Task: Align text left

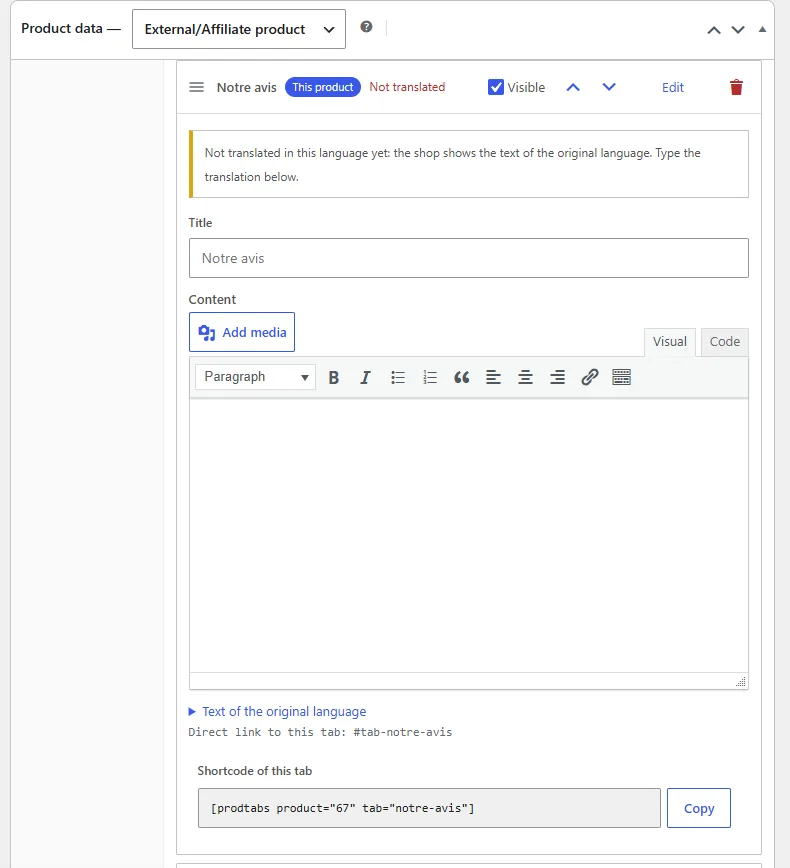Action: (493, 378)
